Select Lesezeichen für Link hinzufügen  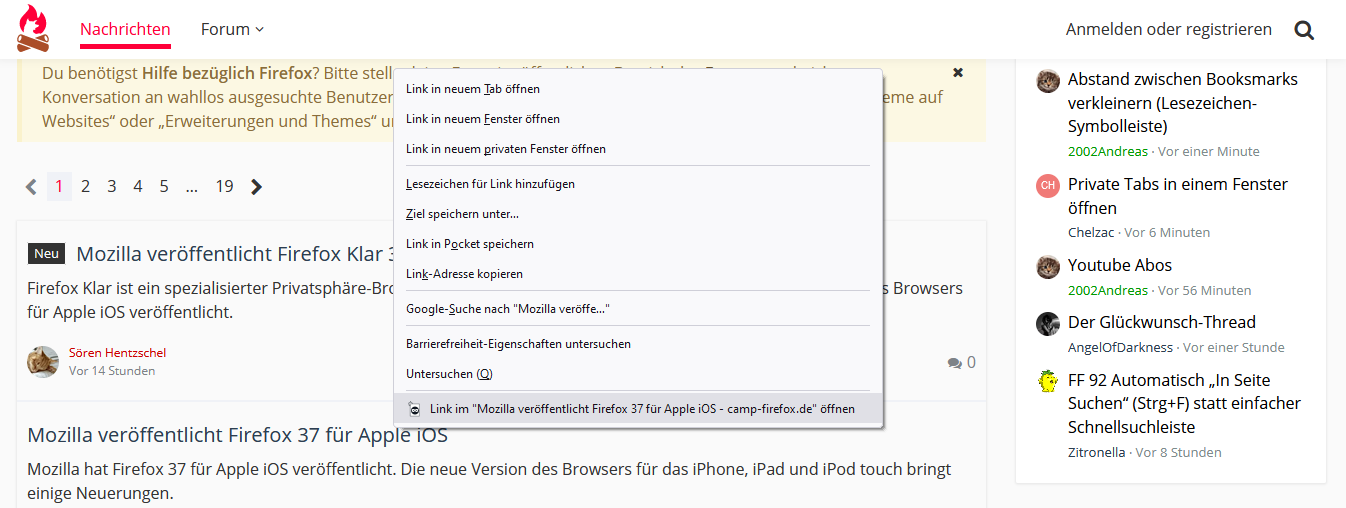638,184
